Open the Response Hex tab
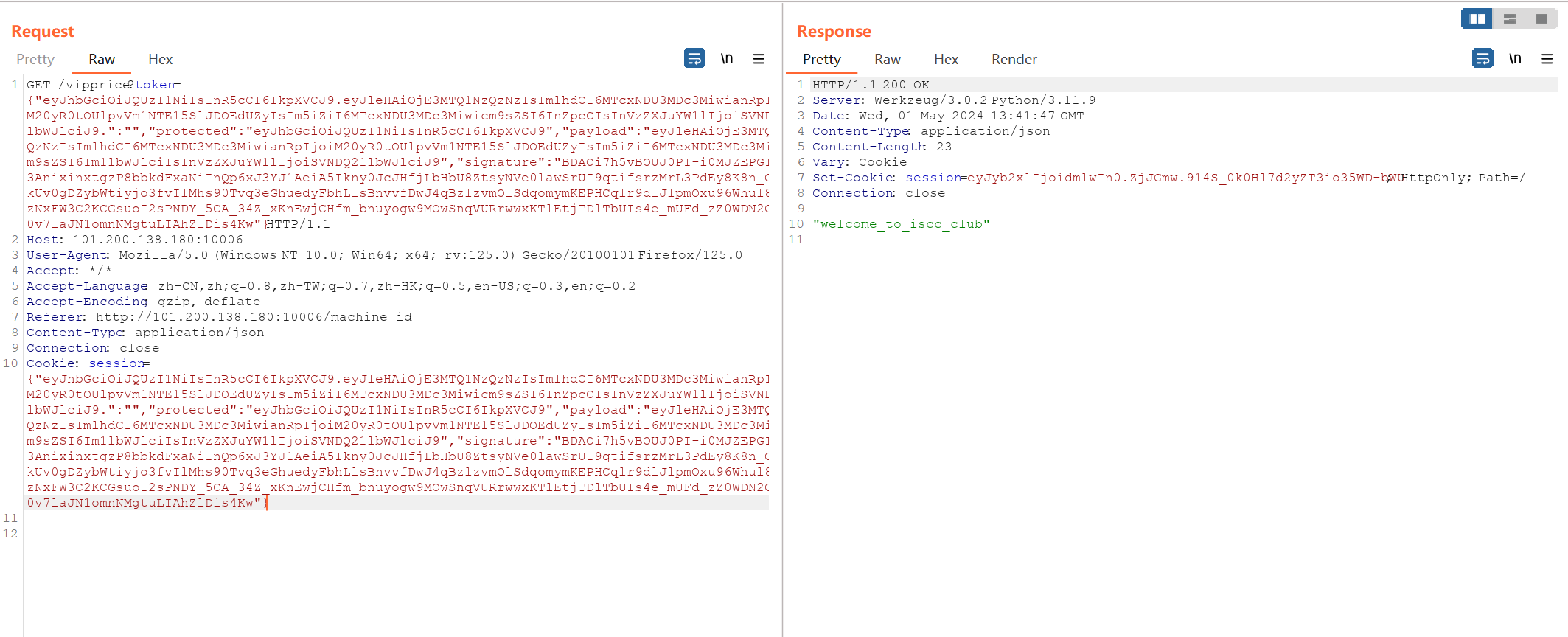The width and height of the screenshot is (1568, 637). point(946,60)
